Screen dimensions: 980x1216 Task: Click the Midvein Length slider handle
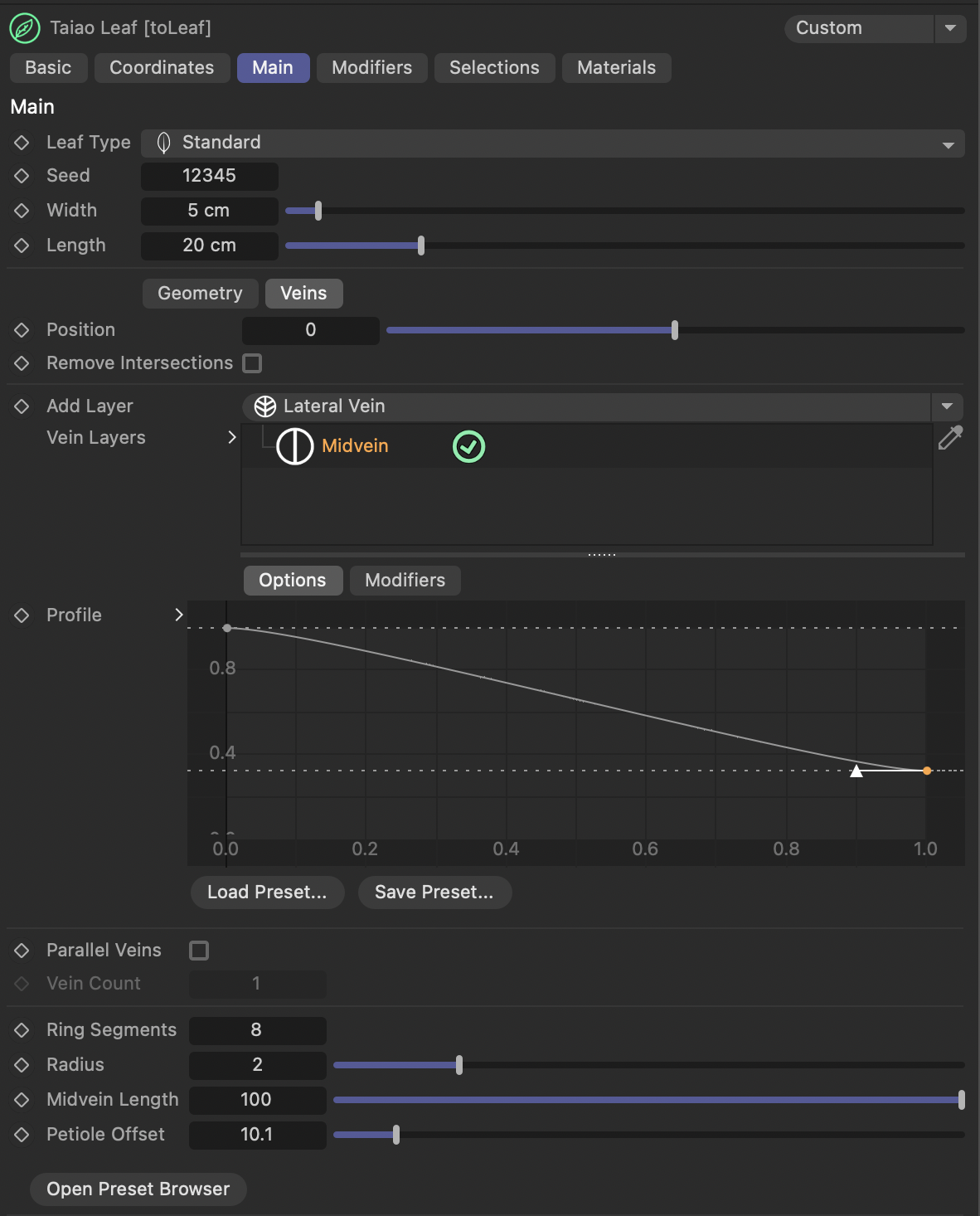click(962, 1100)
